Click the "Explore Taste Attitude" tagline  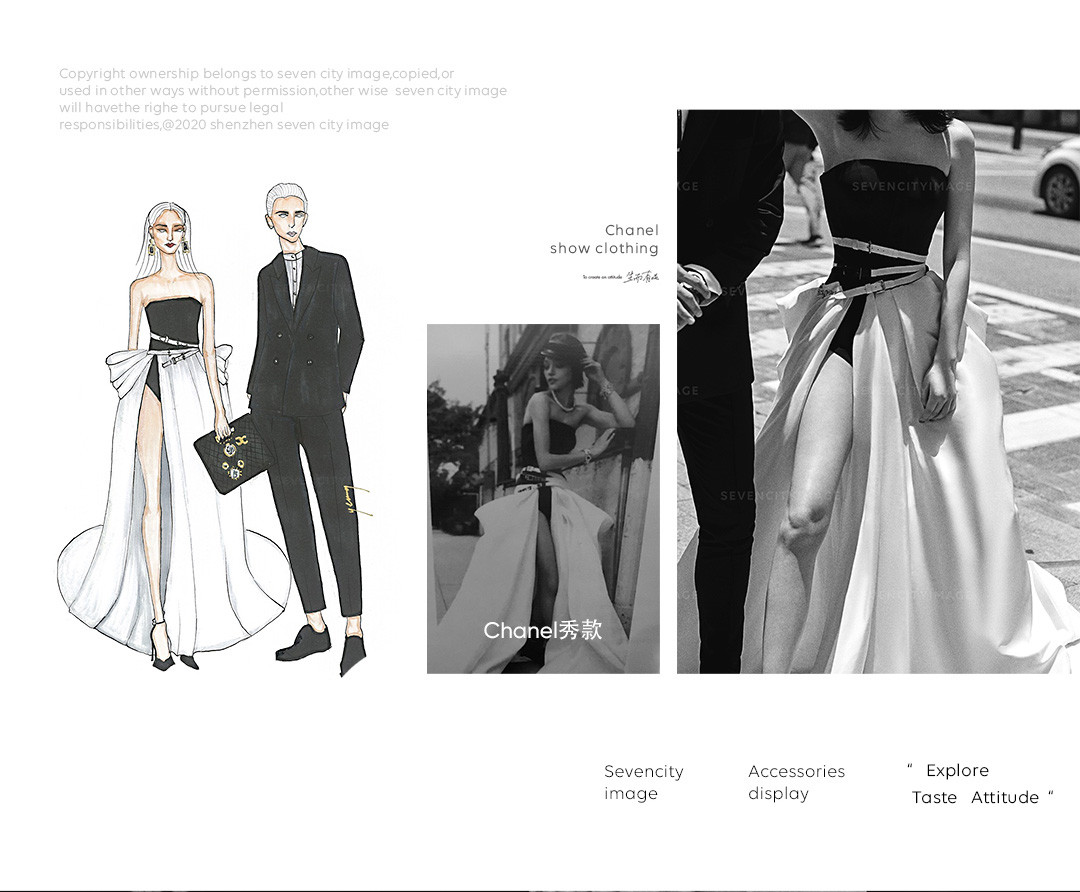pyautogui.click(x=980, y=784)
